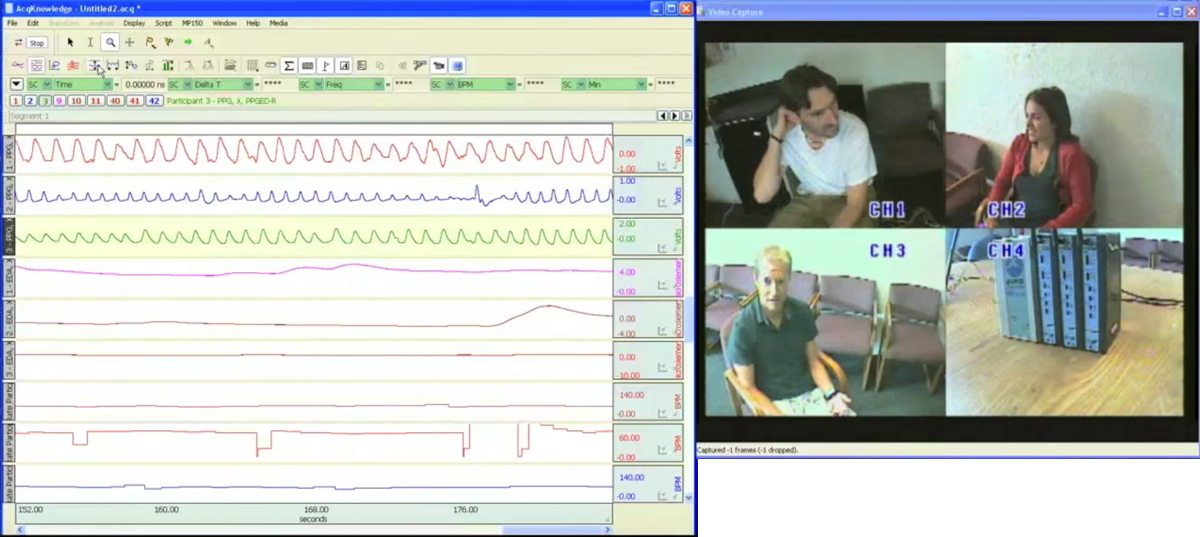The width and height of the screenshot is (1200, 537).
Task: Click the flag marker toolbar icon
Action: (326, 66)
